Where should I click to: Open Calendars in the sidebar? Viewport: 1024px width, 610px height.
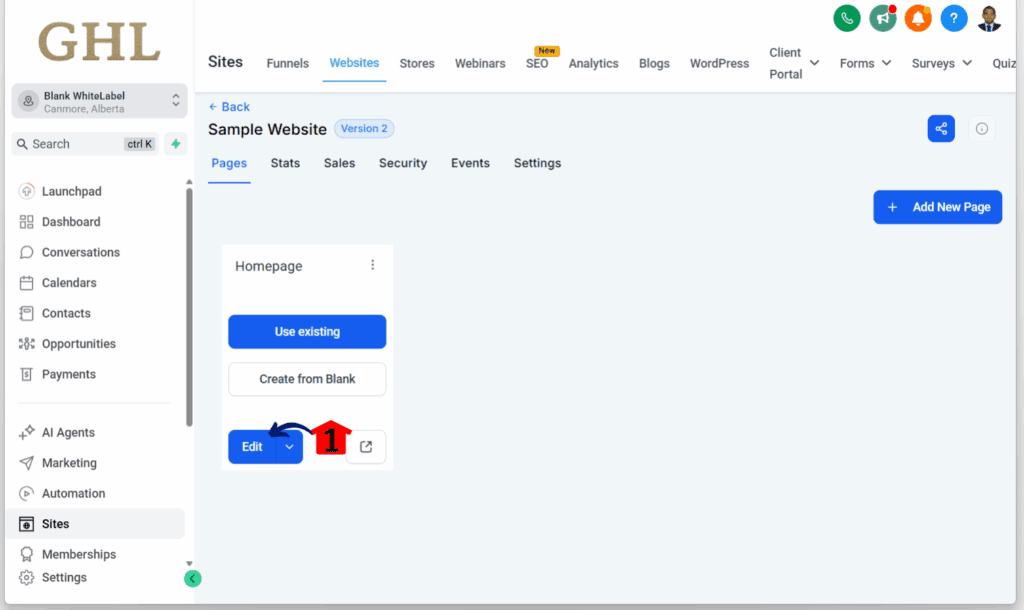(69, 283)
